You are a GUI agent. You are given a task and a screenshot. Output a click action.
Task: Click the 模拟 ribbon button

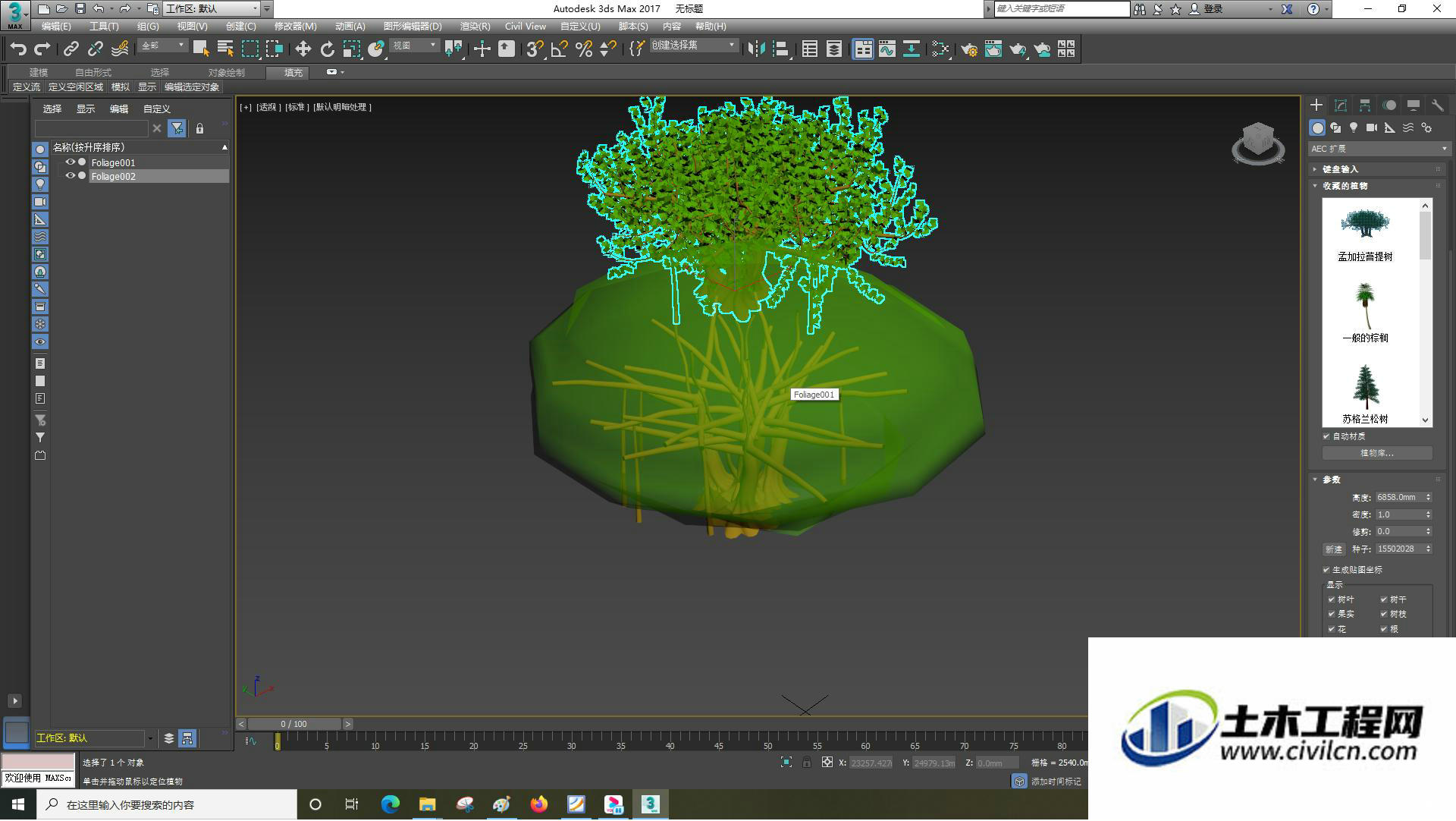click(121, 87)
